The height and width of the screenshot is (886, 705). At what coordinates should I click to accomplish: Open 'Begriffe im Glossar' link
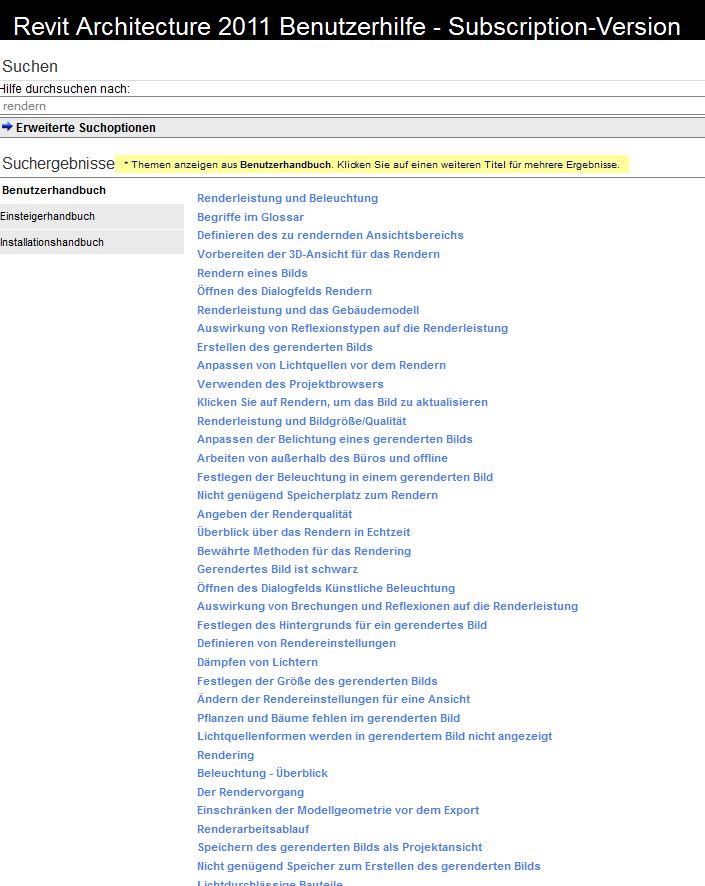coord(250,217)
